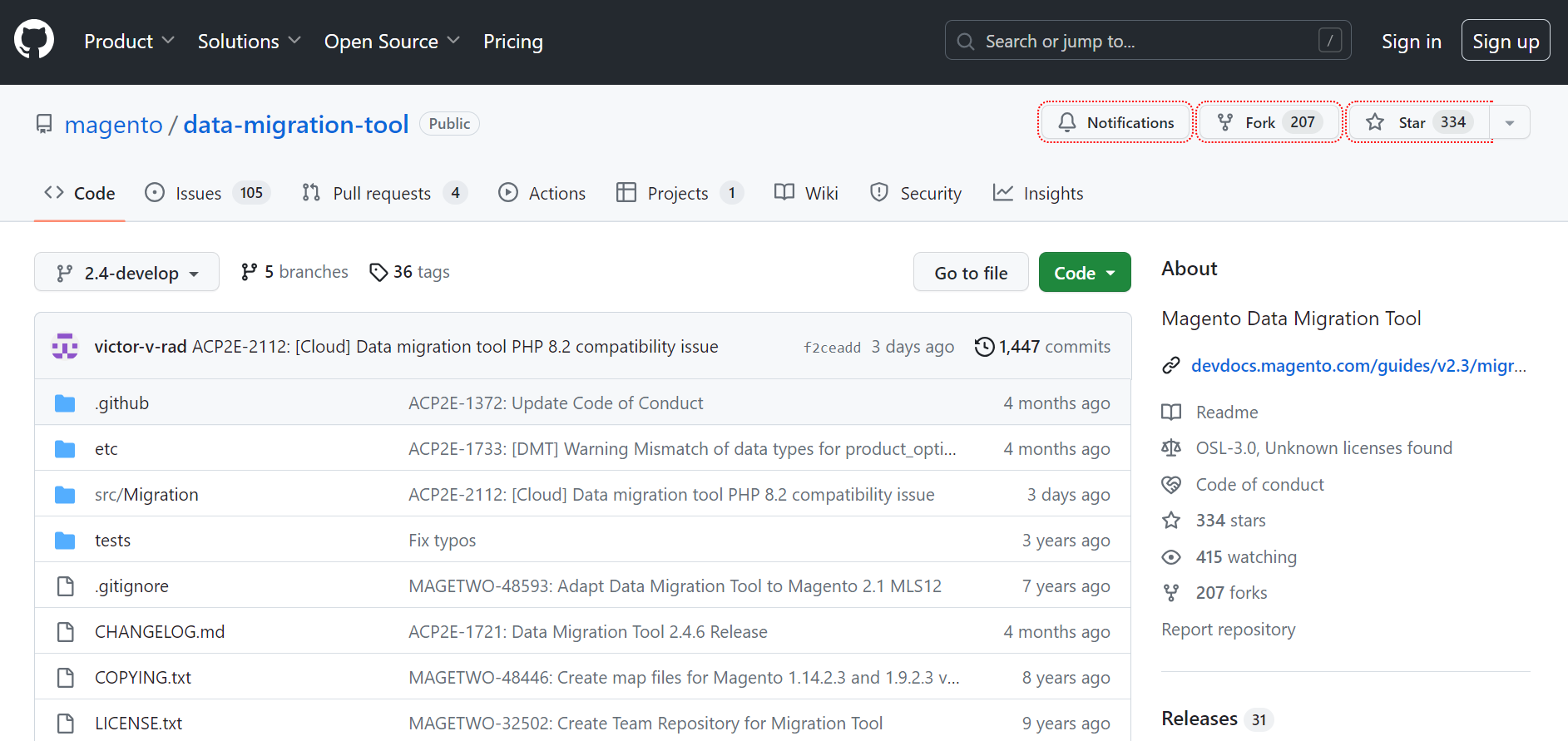
Task: Expand the green Code dropdown button
Action: coord(1085,272)
